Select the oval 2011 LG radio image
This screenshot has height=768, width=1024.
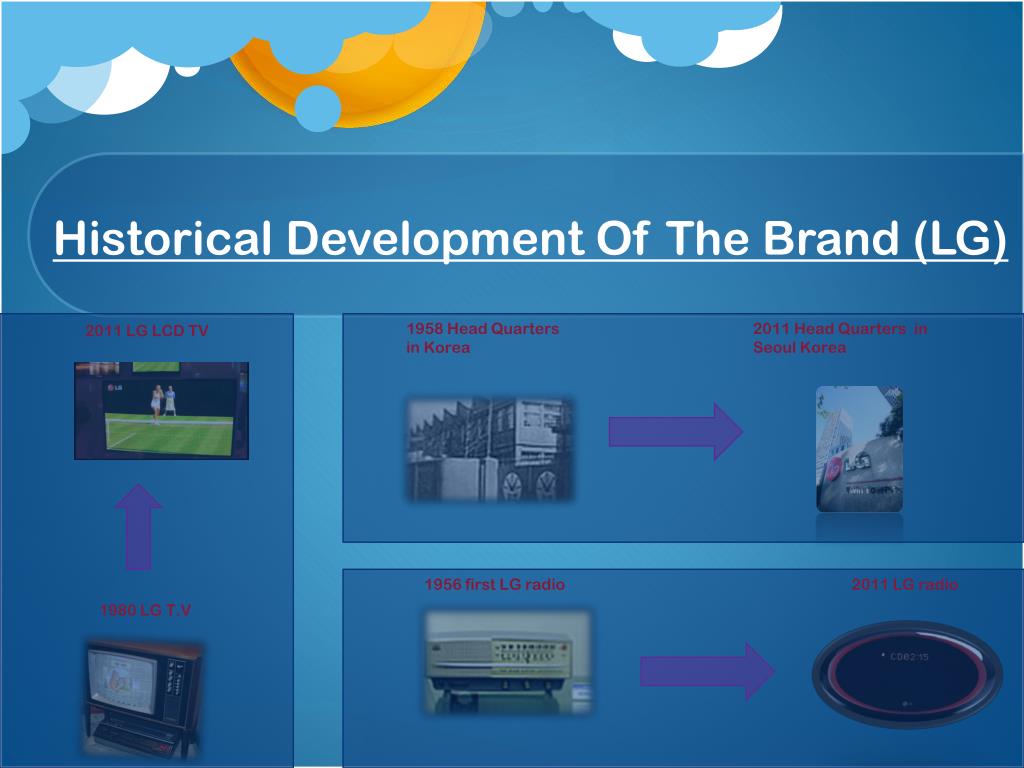coord(907,674)
